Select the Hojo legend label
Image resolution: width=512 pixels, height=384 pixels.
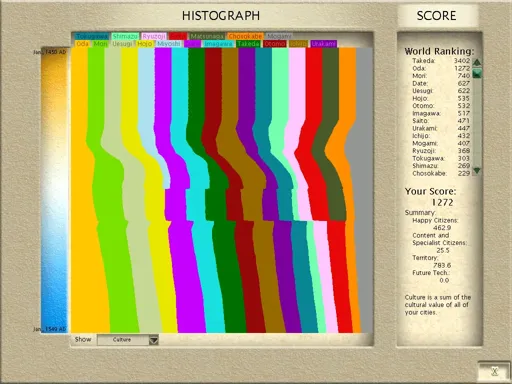145,44
